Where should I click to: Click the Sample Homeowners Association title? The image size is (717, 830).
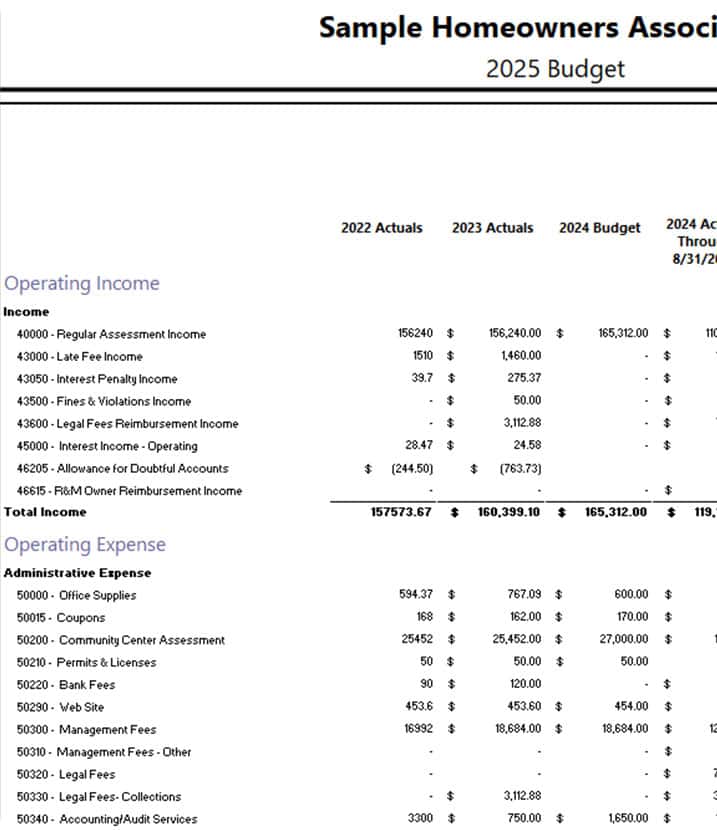517,28
